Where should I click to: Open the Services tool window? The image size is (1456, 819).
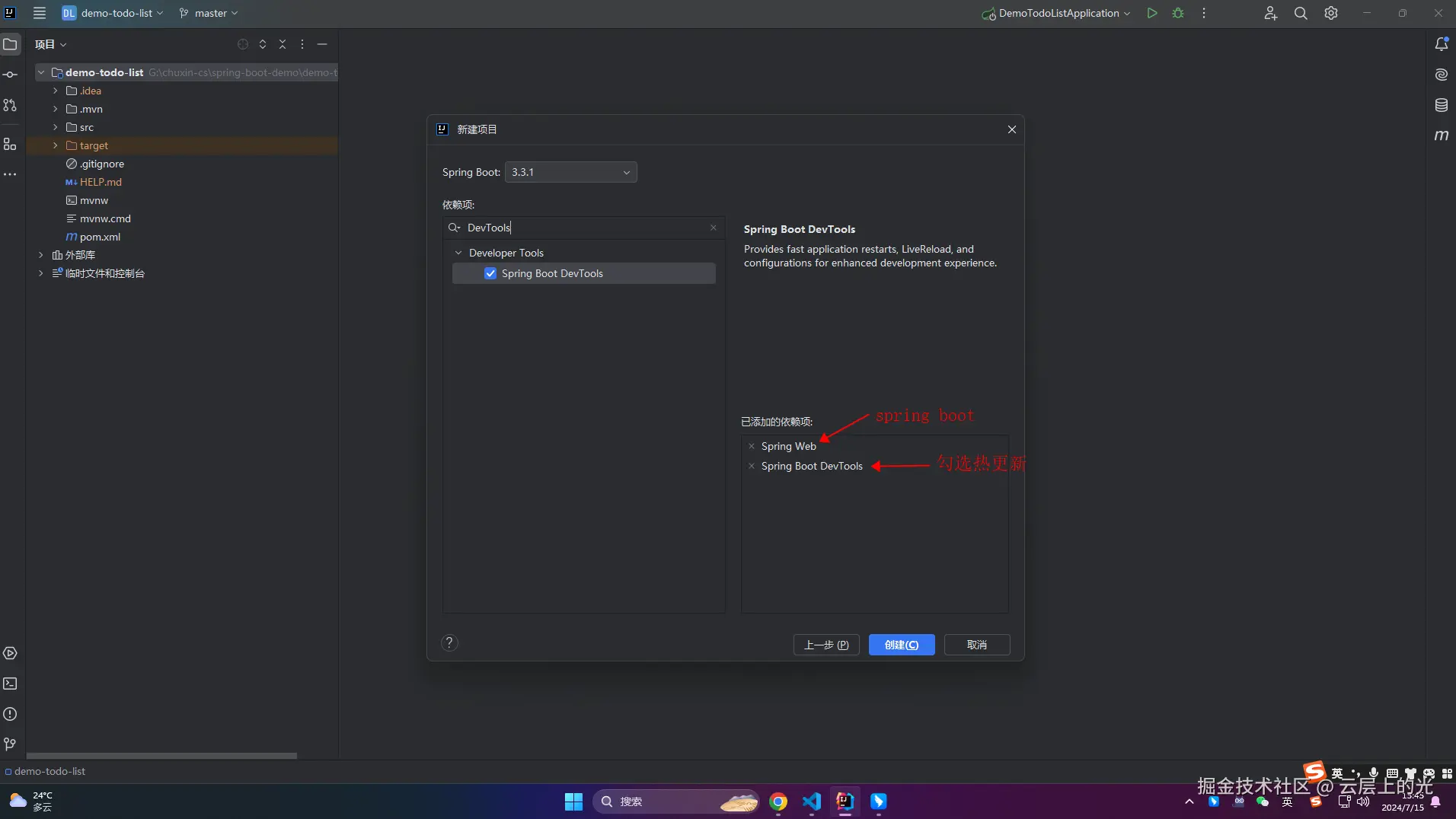(x=10, y=653)
